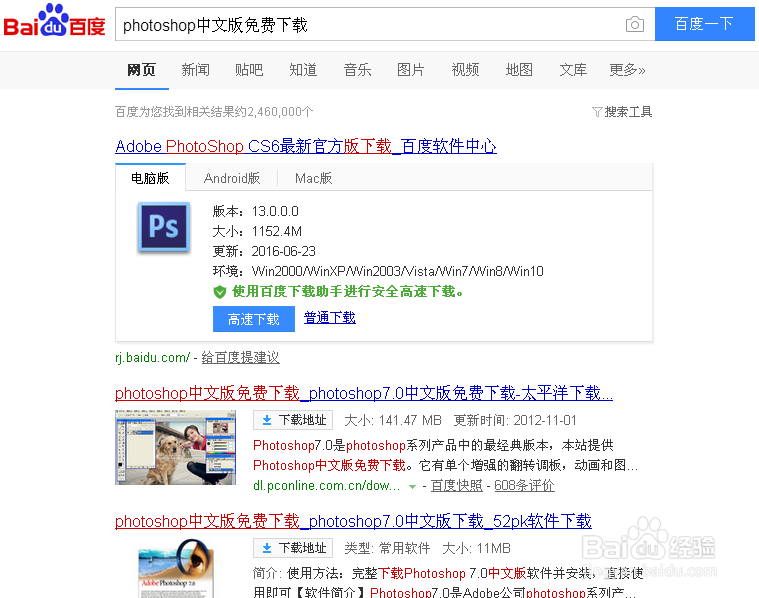Click download arrow icon in 52pk result
759x598 pixels.
click(267, 548)
